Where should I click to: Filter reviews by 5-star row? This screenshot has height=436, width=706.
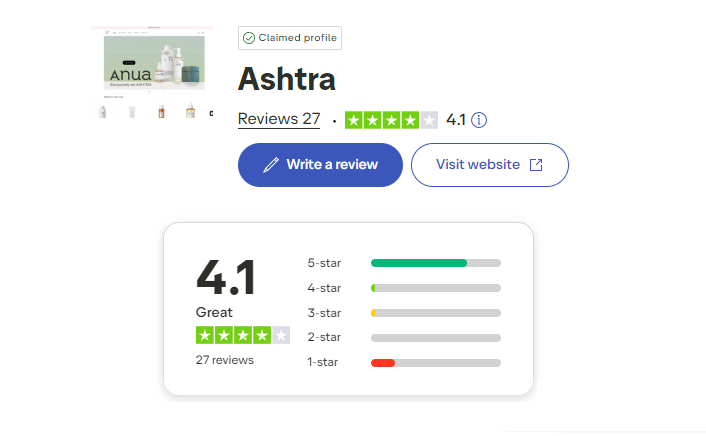coord(404,263)
